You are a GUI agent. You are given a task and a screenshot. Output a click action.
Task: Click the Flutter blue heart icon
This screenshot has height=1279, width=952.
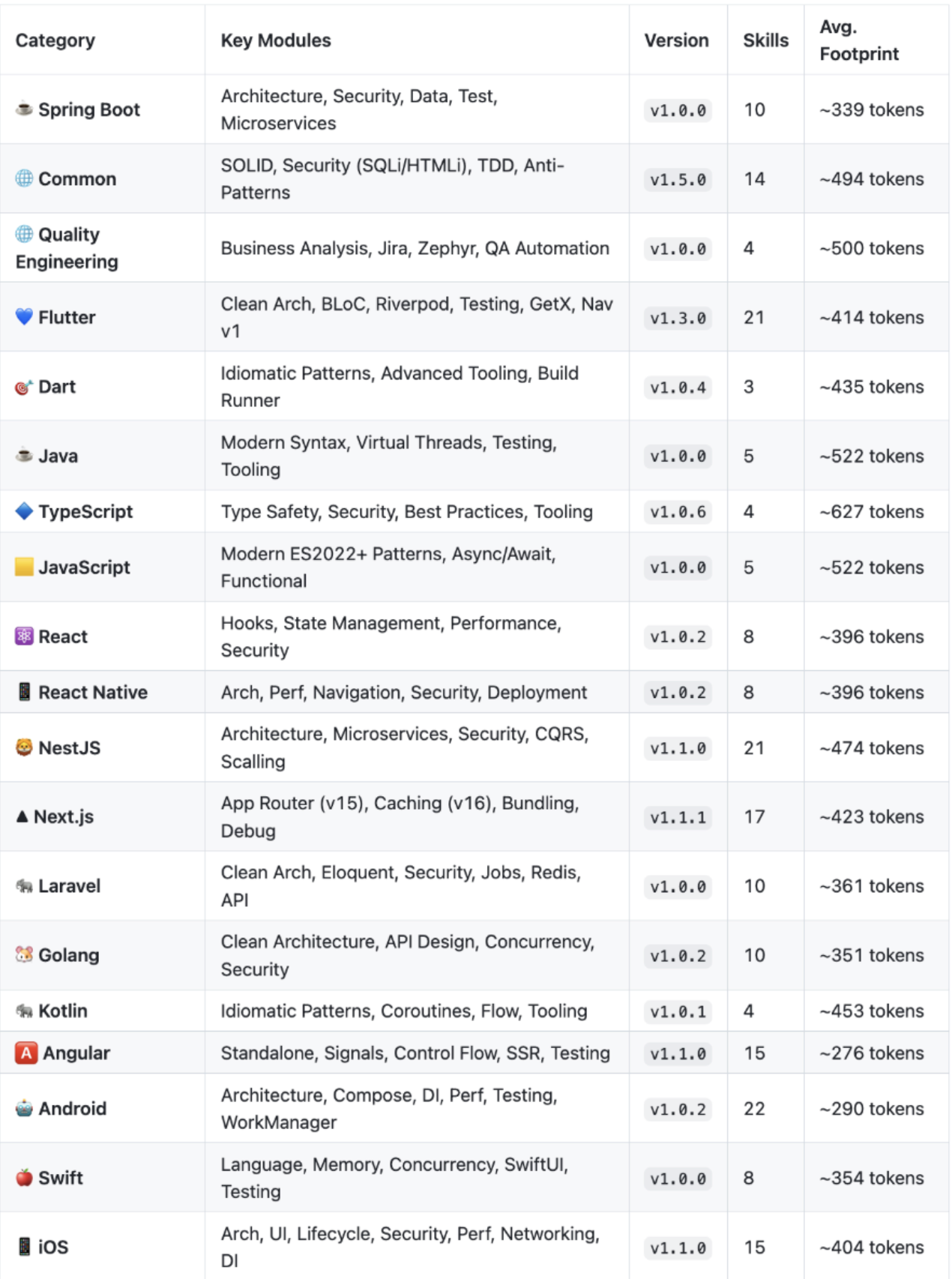(24, 317)
